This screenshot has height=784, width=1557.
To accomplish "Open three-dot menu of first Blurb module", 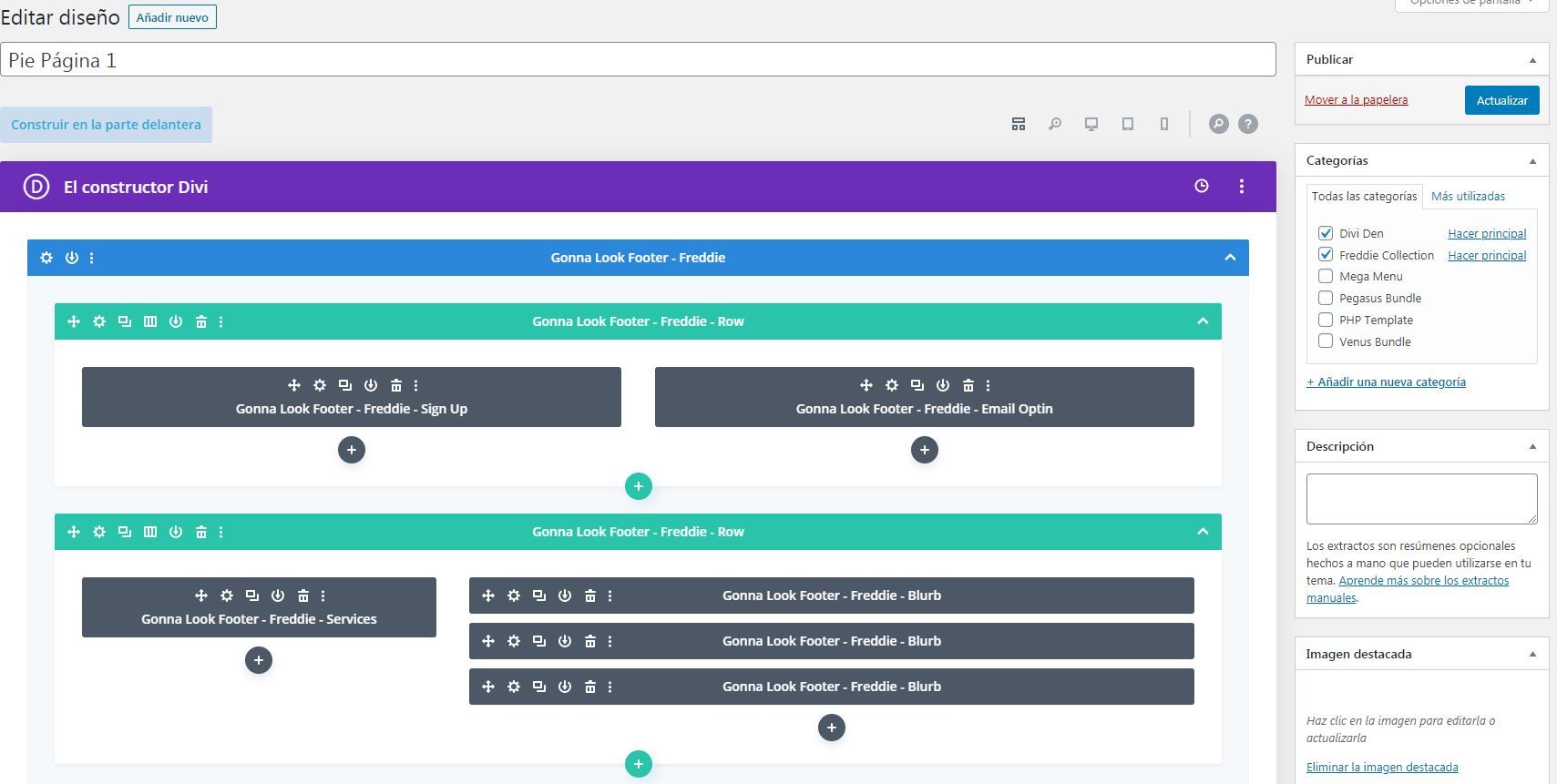I will tap(610, 596).
